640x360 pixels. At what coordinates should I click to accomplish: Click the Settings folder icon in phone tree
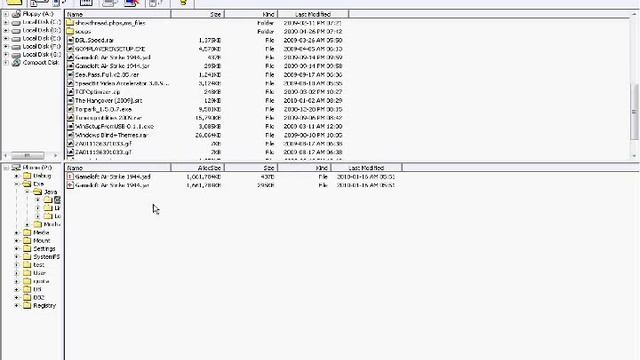tap(27, 249)
